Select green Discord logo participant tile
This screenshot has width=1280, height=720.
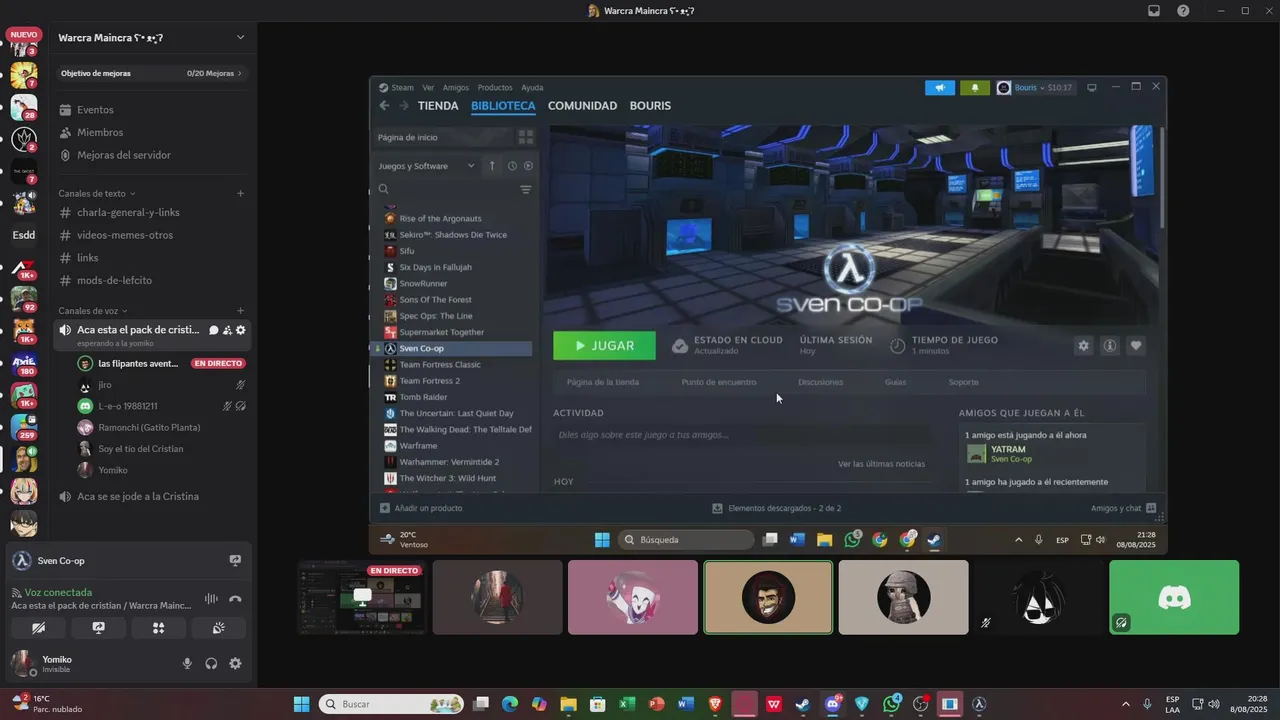pos(1174,597)
